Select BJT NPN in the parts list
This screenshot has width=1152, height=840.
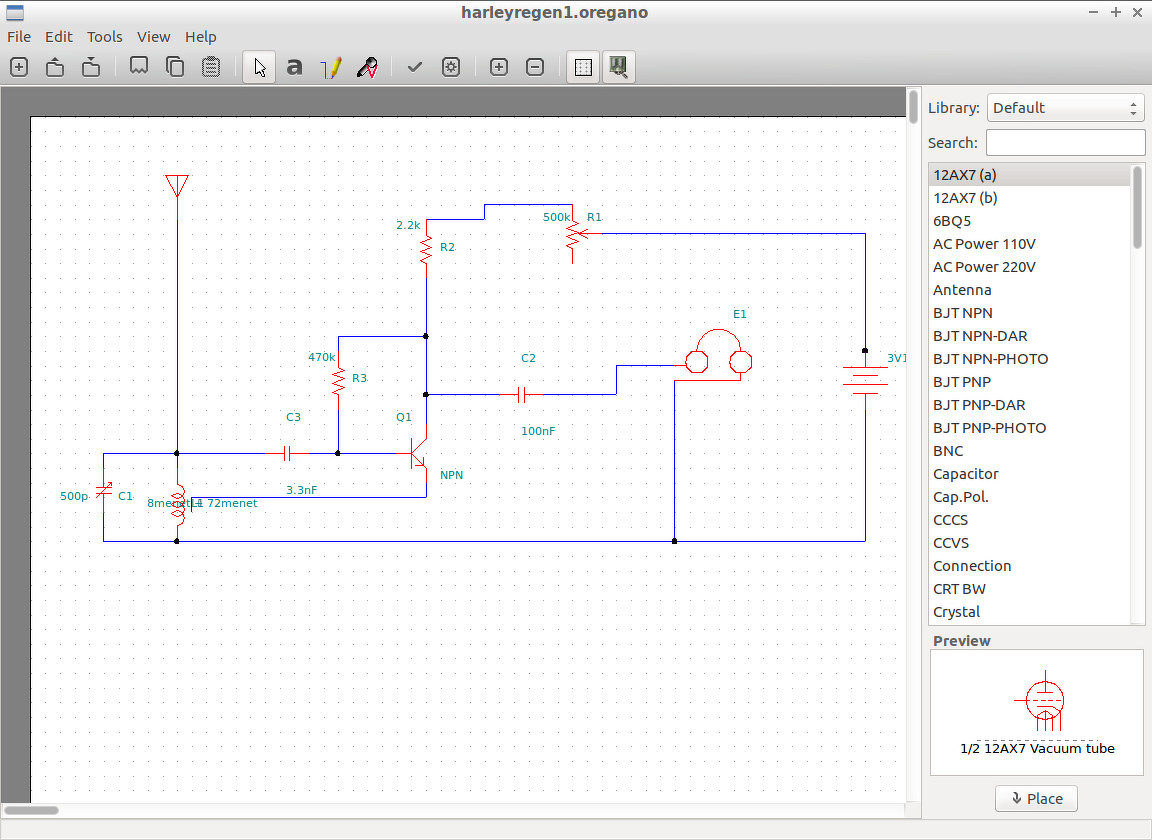[x=1029, y=313]
